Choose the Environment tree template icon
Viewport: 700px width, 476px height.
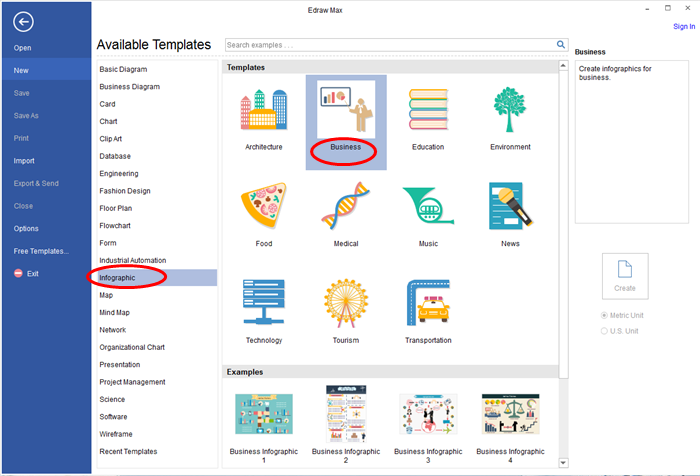pyautogui.click(x=510, y=109)
